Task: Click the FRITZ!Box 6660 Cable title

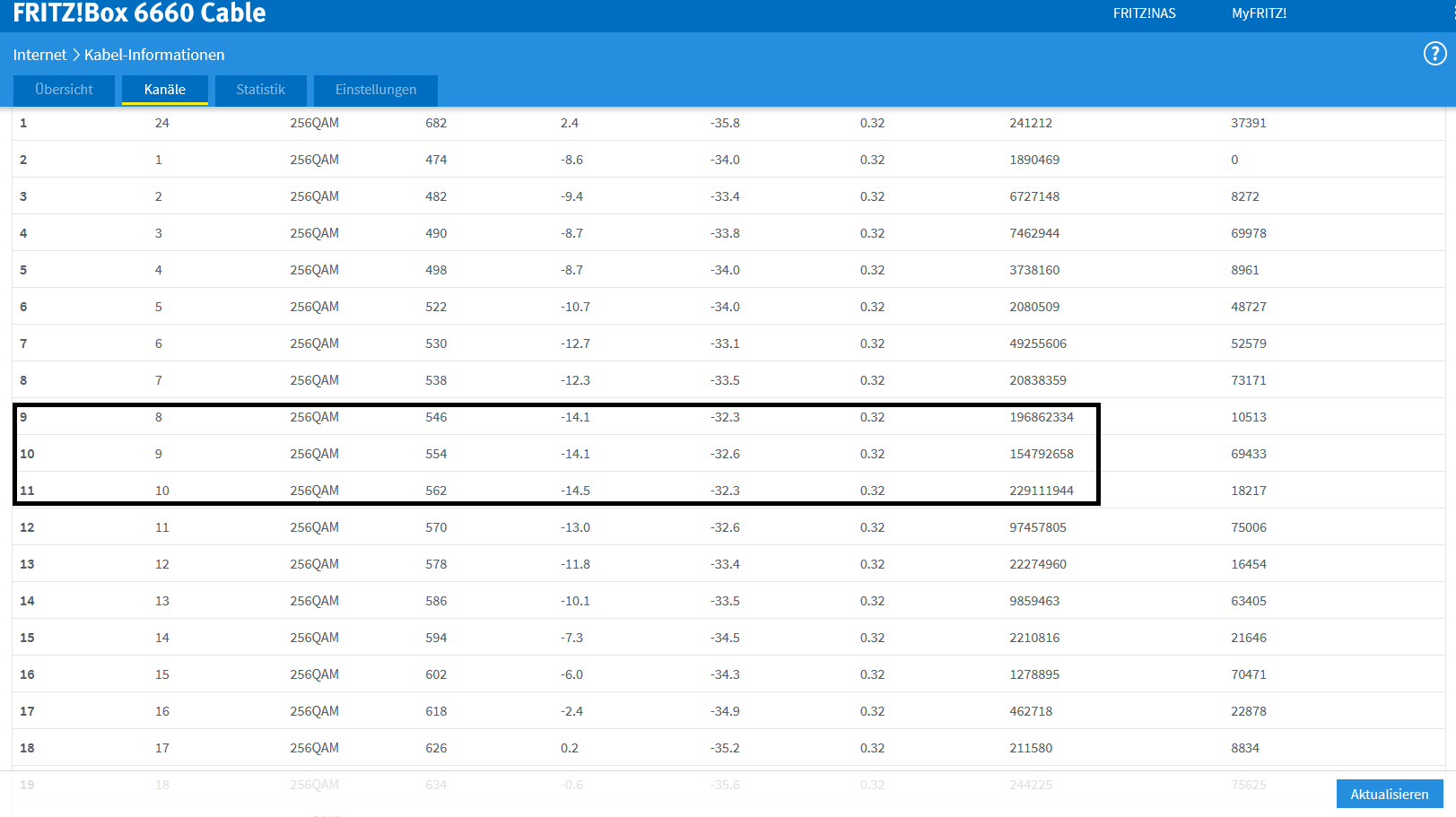Action: point(139,13)
